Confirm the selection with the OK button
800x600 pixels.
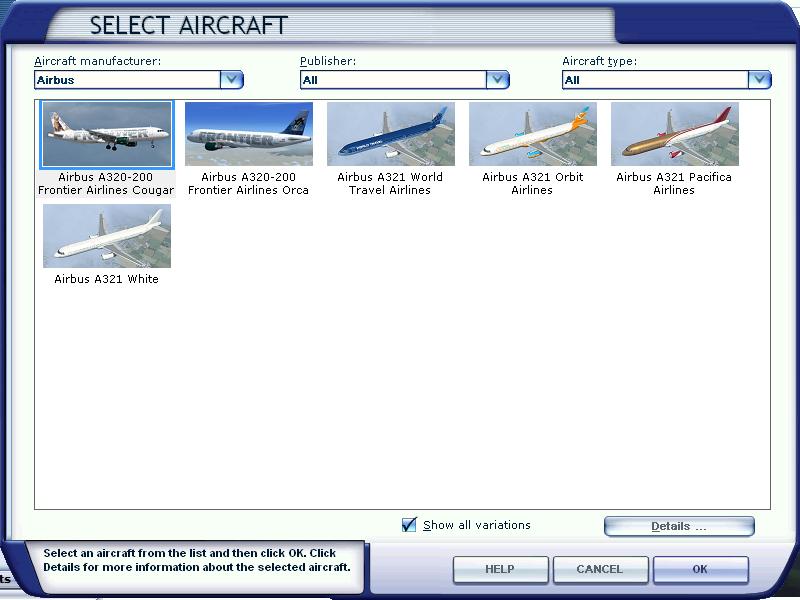click(x=700, y=569)
